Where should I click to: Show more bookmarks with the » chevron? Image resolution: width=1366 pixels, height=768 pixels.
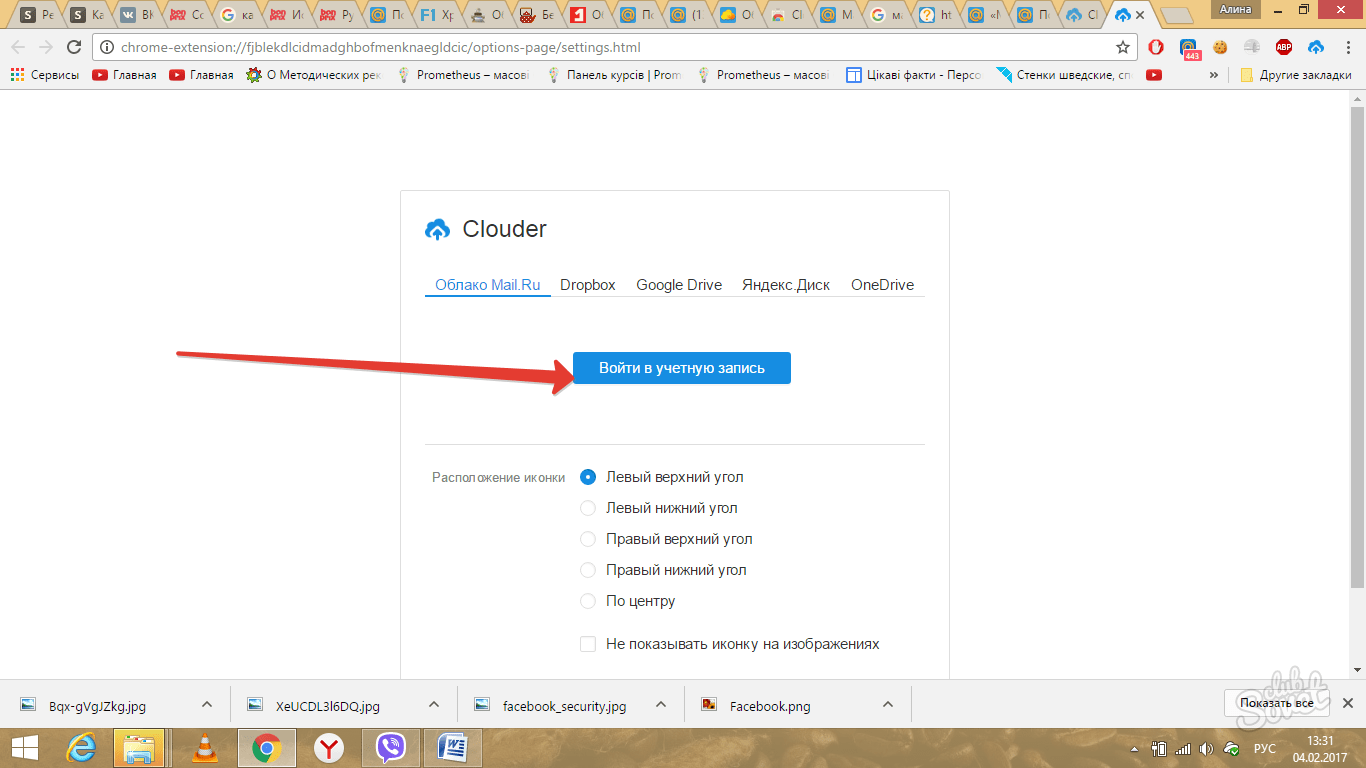coord(1214,75)
